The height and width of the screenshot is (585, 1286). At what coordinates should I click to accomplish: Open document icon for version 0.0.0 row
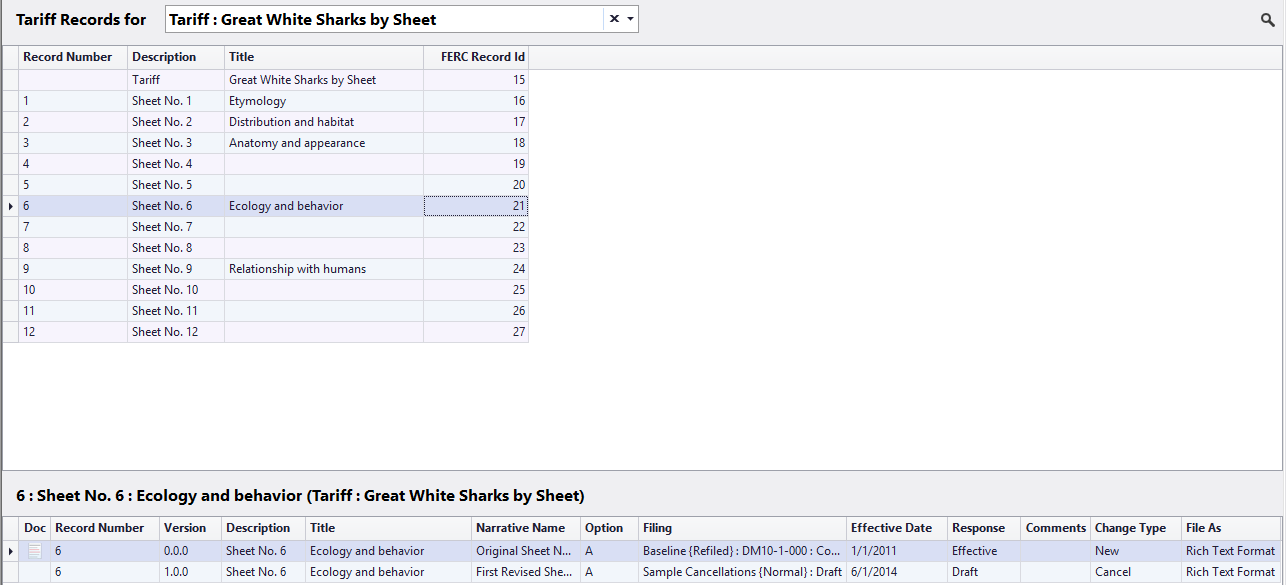tap(35, 551)
